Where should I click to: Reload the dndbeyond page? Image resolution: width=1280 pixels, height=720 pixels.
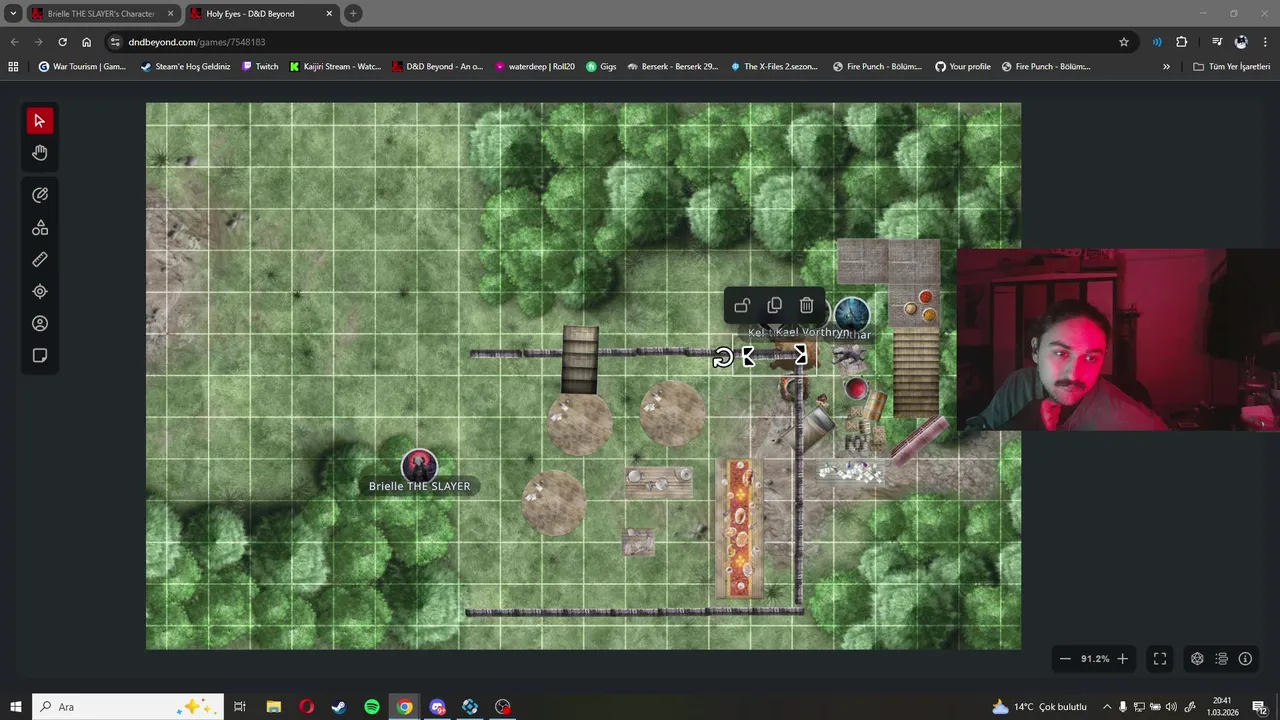(62, 42)
